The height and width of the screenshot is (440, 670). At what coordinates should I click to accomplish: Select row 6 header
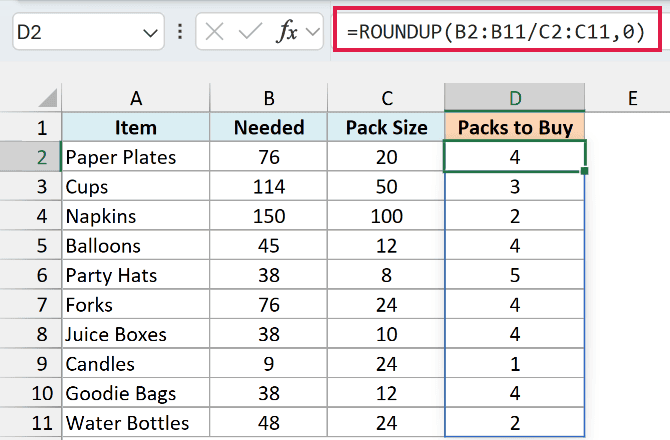click(31, 275)
